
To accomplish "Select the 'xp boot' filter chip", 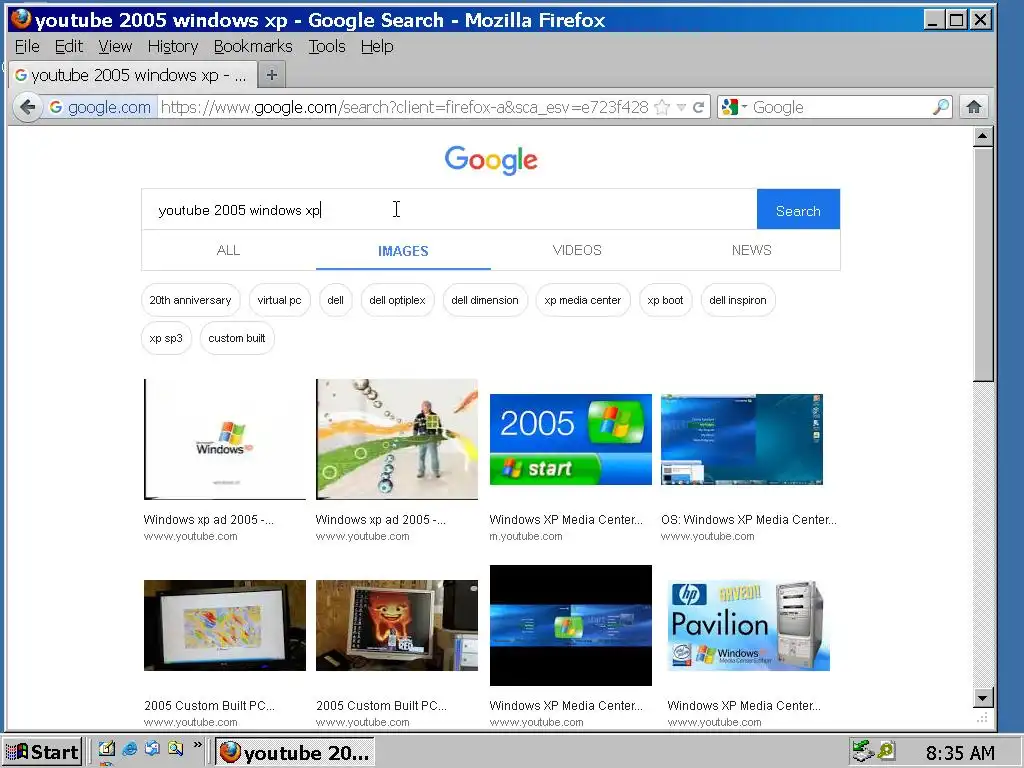I will [665, 300].
